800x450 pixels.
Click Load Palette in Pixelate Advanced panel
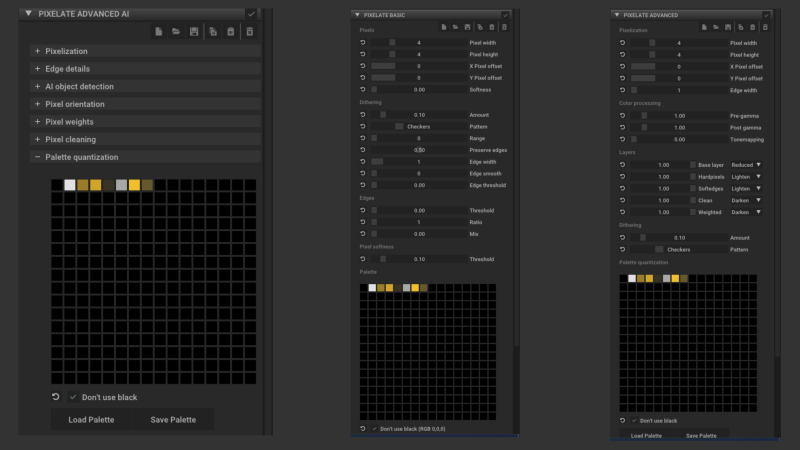646,435
